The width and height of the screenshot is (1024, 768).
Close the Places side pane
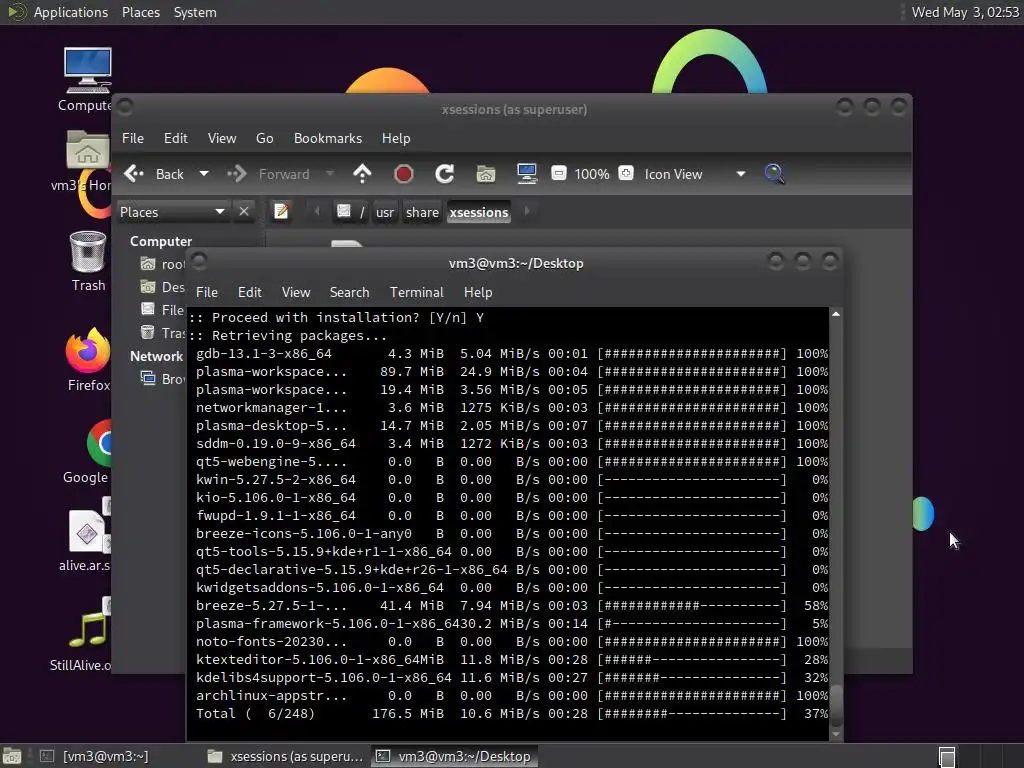(x=244, y=212)
